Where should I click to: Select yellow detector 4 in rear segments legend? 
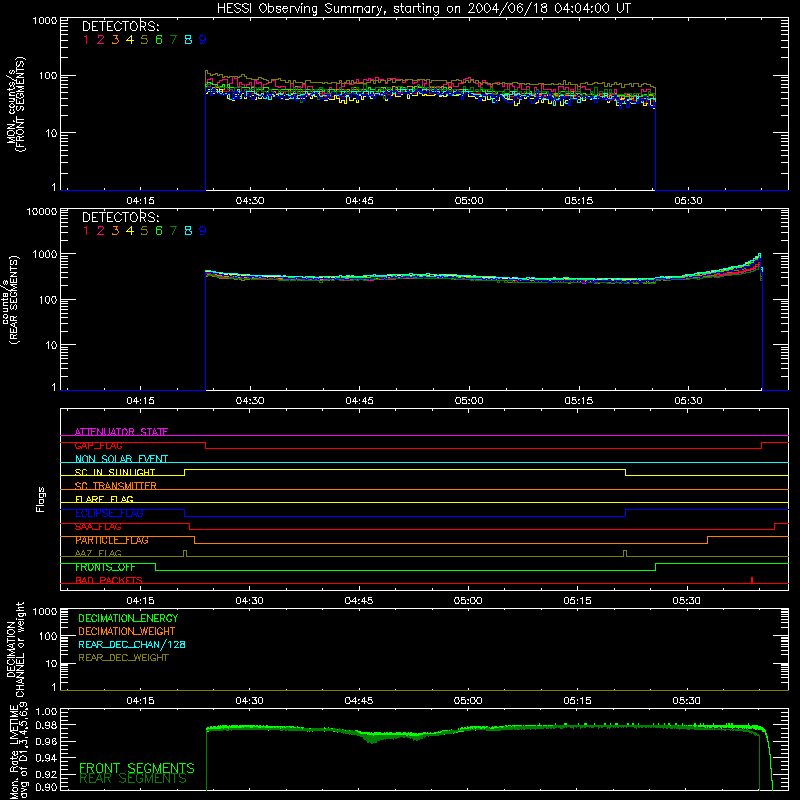[x=130, y=231]
